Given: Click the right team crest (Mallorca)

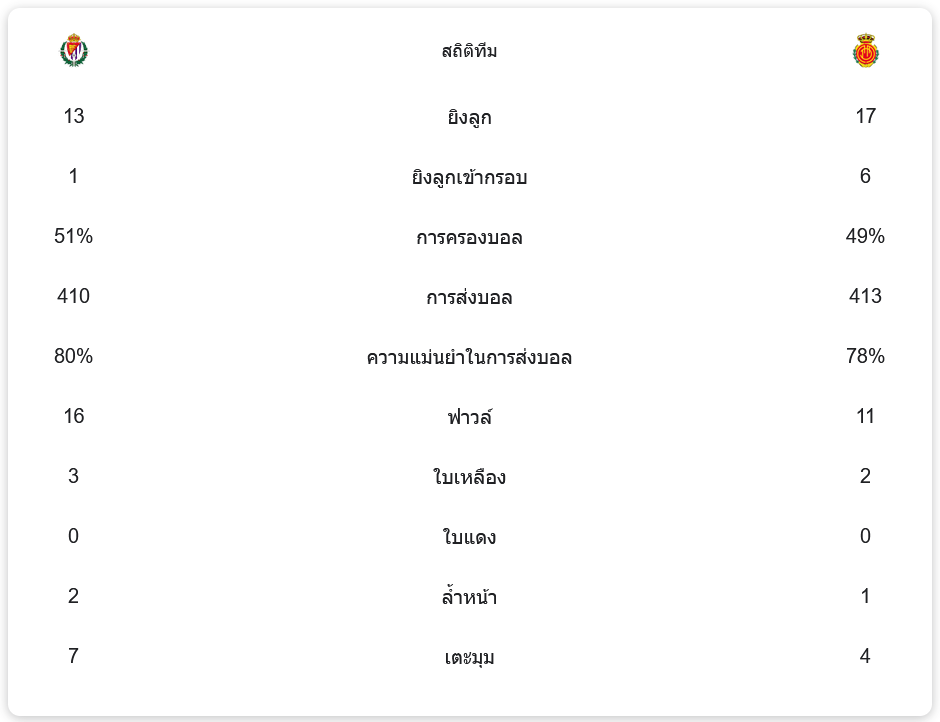Looking at the screenshot, I should tap(865, 50).
